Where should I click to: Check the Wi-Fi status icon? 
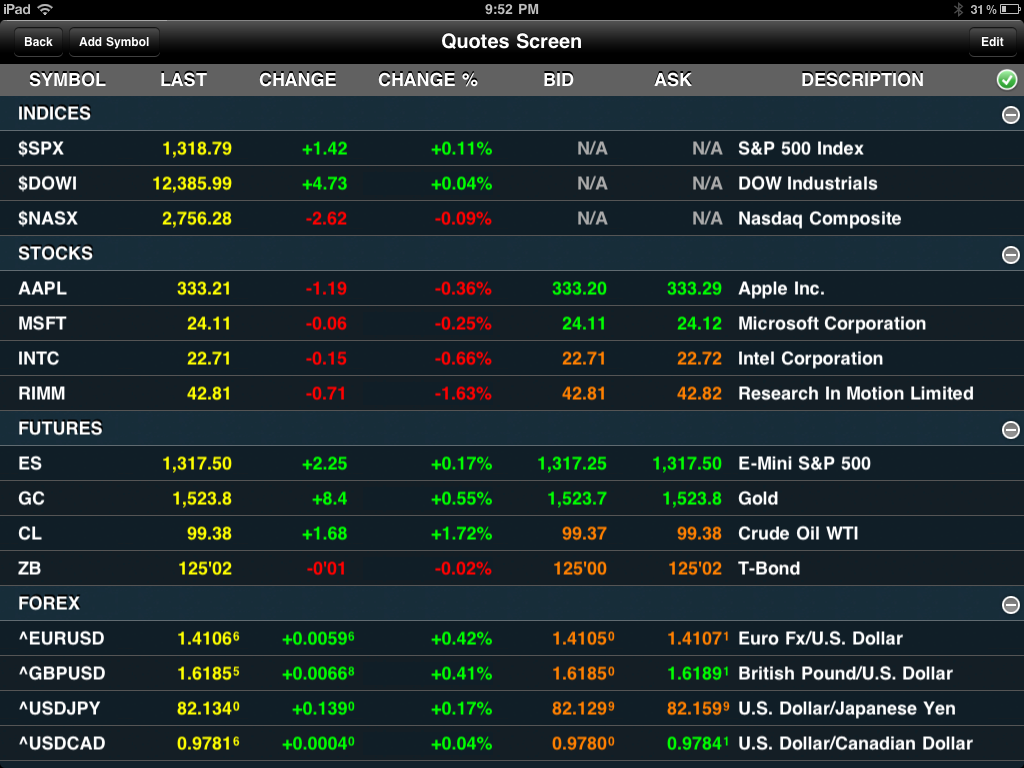click(x=44, y=9)
